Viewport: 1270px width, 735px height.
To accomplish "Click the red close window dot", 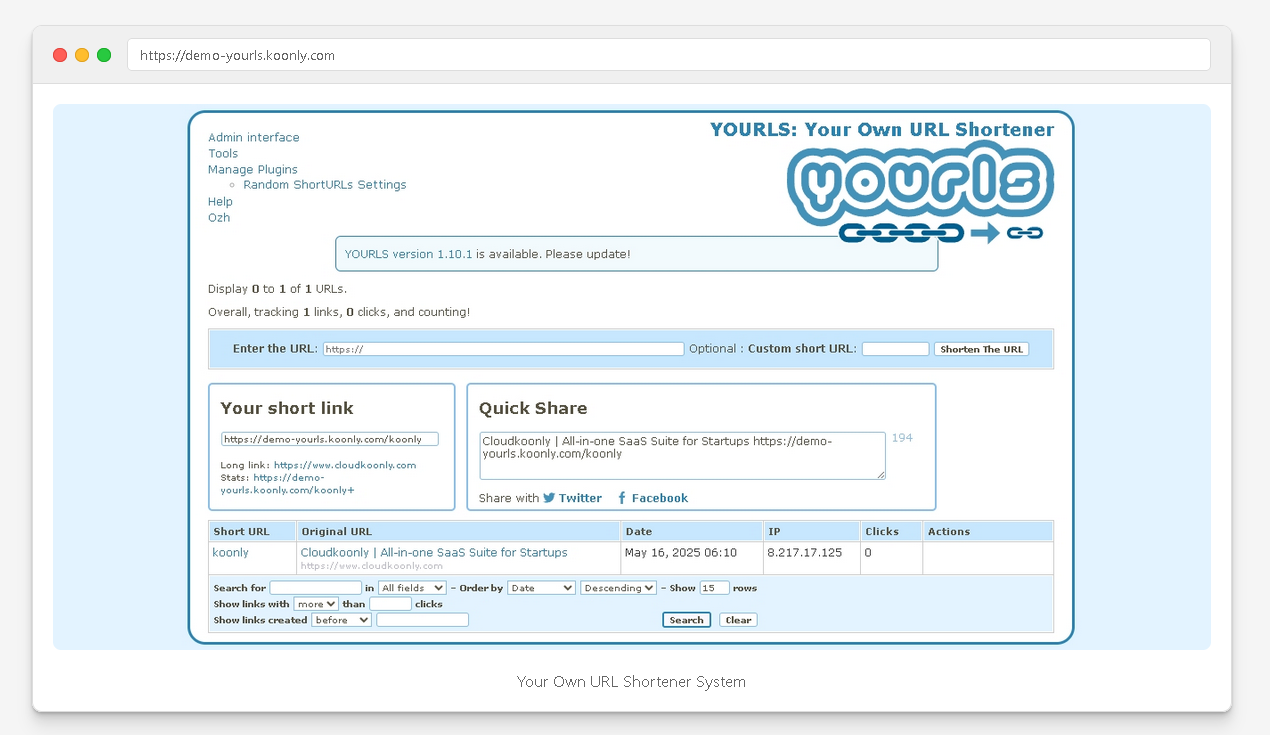I will (60, 55).
